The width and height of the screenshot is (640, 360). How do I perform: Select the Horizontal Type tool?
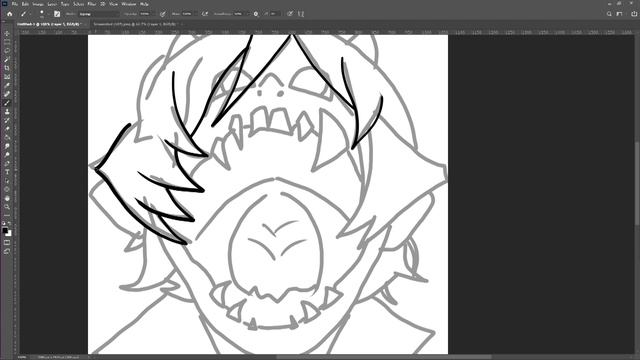(7, 172)
